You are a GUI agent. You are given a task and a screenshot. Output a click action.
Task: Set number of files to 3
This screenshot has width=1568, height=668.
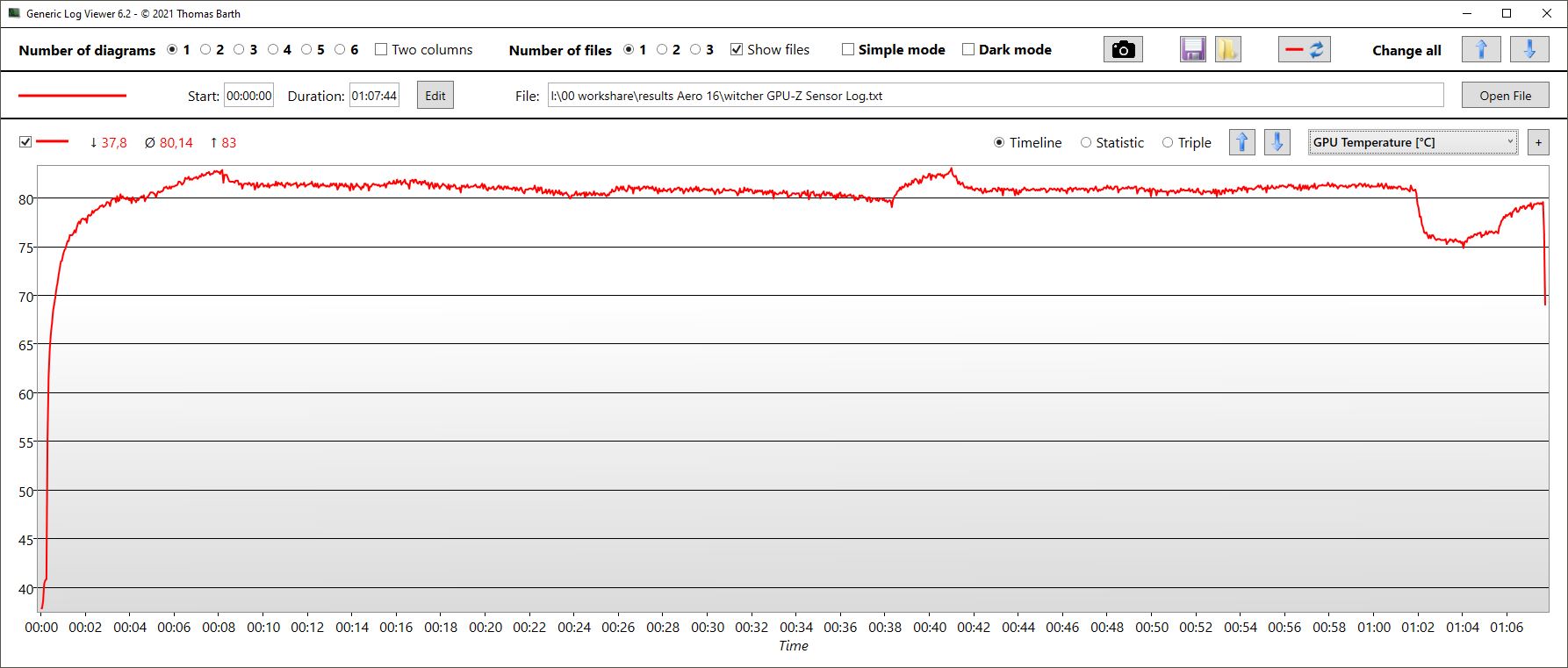pos(695,50)
